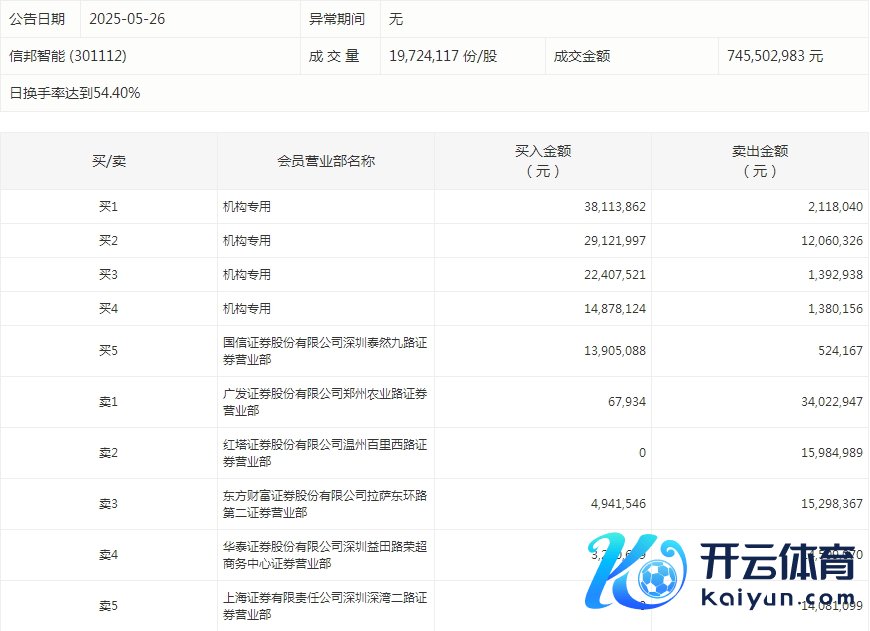Select the 买1 row label

pos(108,207)
